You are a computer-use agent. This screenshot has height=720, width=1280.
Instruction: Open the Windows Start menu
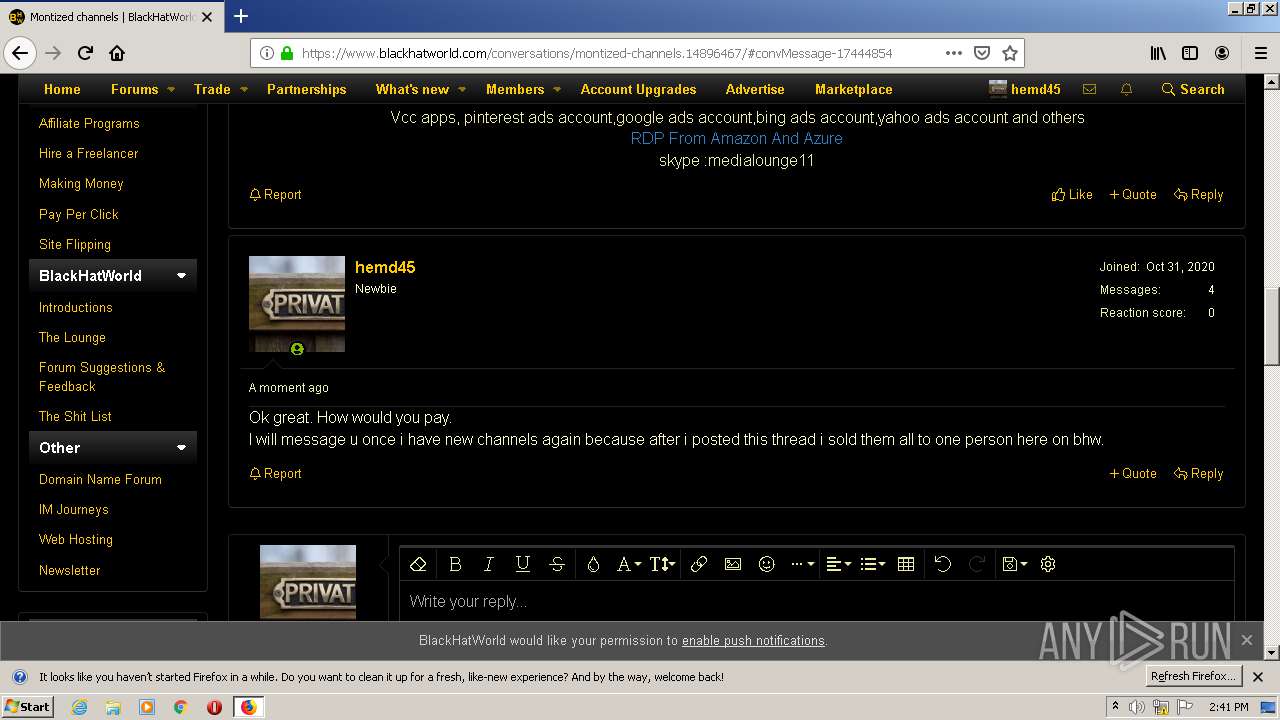click(x=28, y=706)
